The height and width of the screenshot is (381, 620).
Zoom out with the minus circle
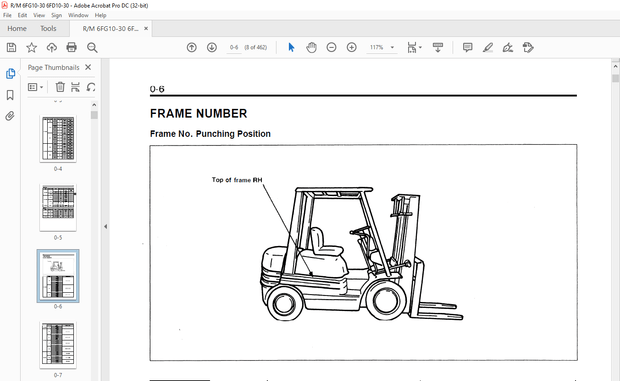[331, 47]
